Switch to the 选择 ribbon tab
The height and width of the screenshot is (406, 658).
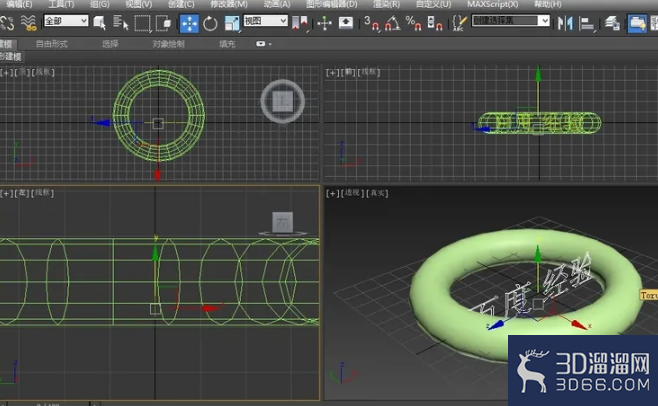tap(110, 44)
